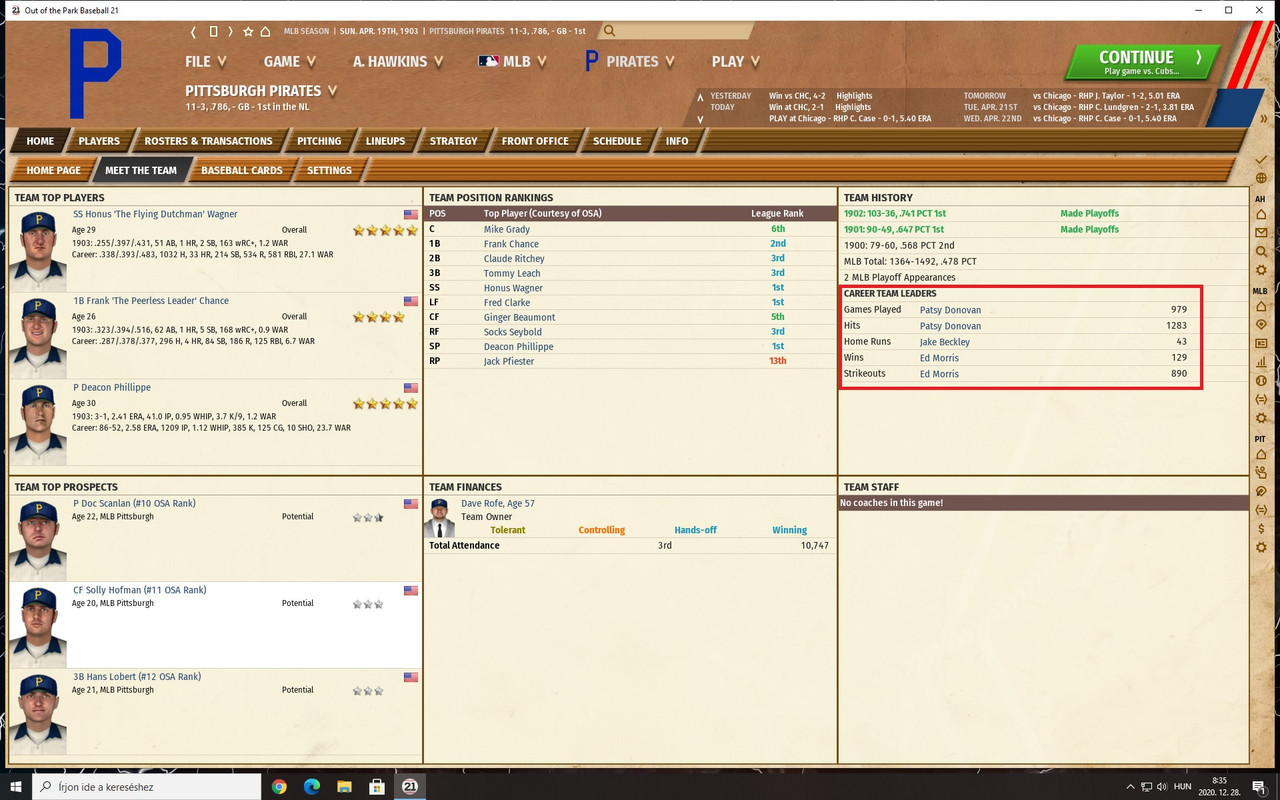
Task: Open owner Dave Rofe's profile link
Action: click(498, 504)
